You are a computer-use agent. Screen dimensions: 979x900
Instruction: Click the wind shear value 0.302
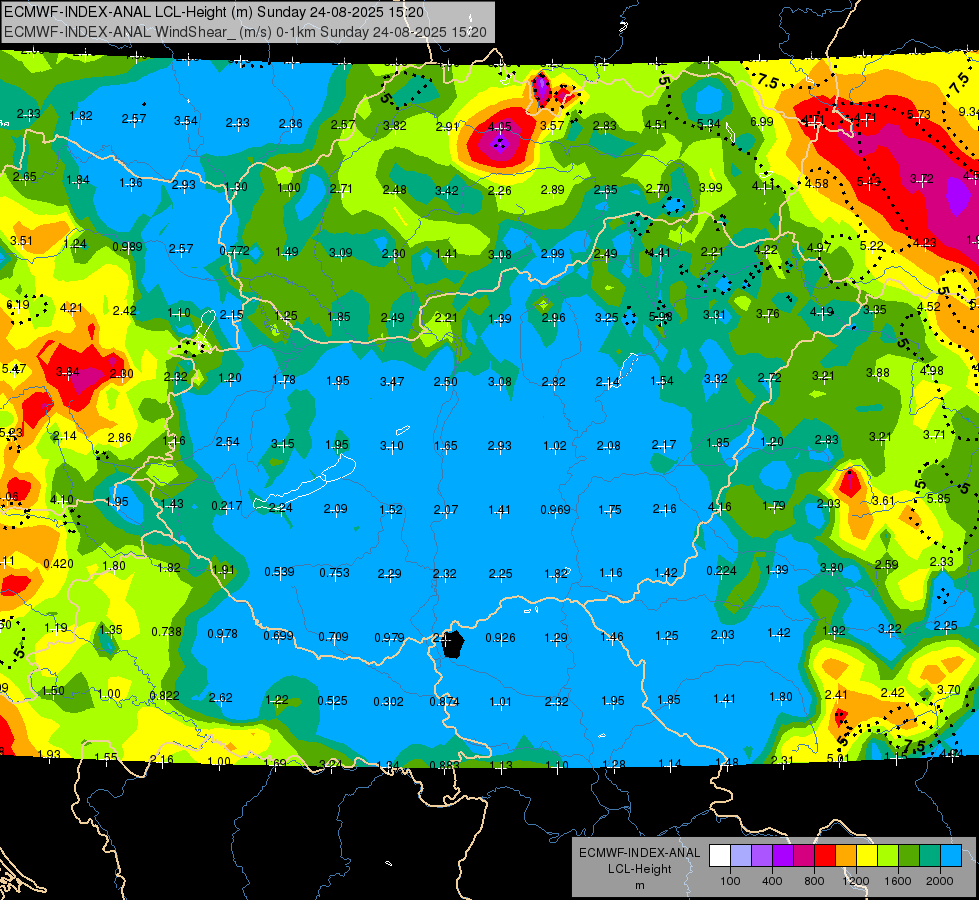[388, 702]
